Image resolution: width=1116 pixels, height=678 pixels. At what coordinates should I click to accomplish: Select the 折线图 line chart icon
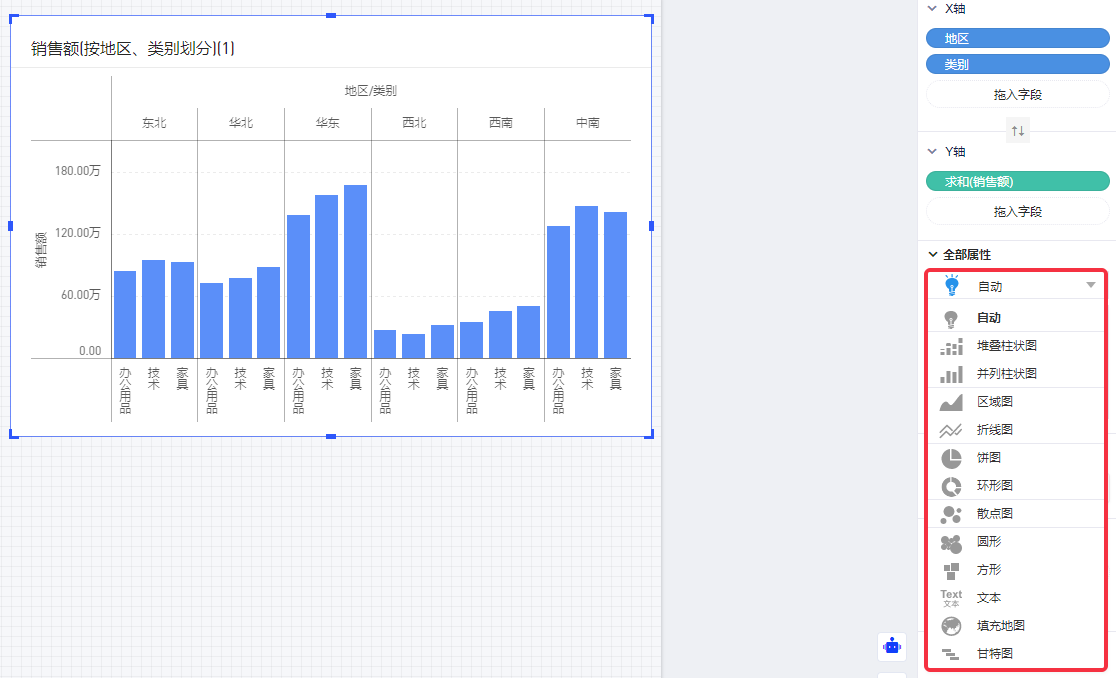(x=951, y=430)
